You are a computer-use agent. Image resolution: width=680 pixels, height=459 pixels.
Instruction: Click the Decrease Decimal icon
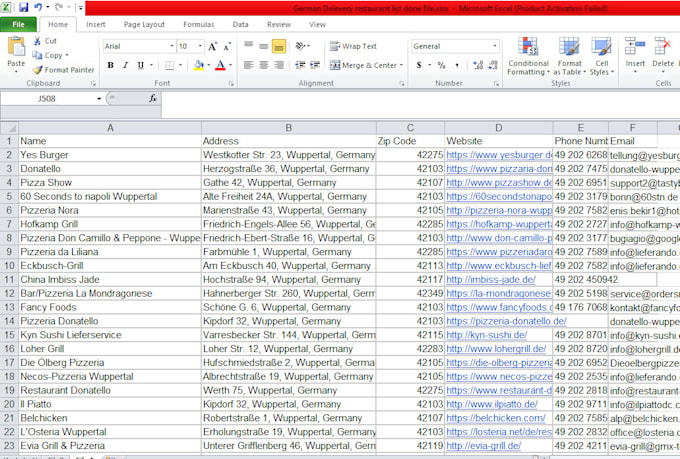pyautogui.click(x=493, y=65)
